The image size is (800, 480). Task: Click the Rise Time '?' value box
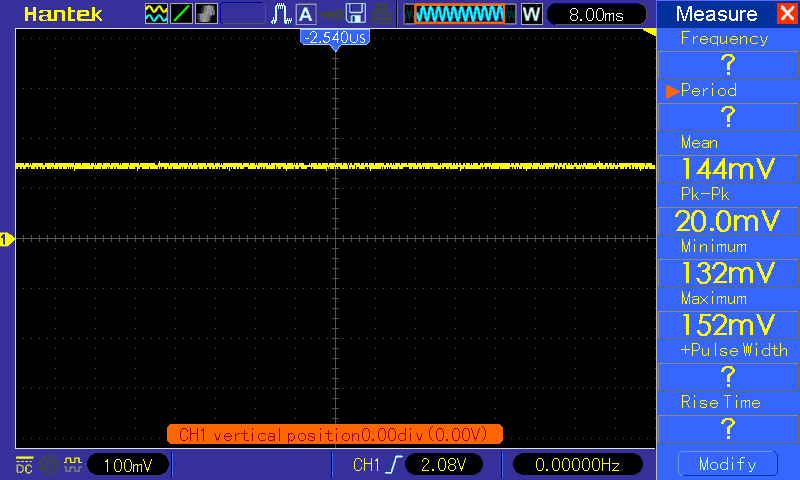click(x=728, y=429)
